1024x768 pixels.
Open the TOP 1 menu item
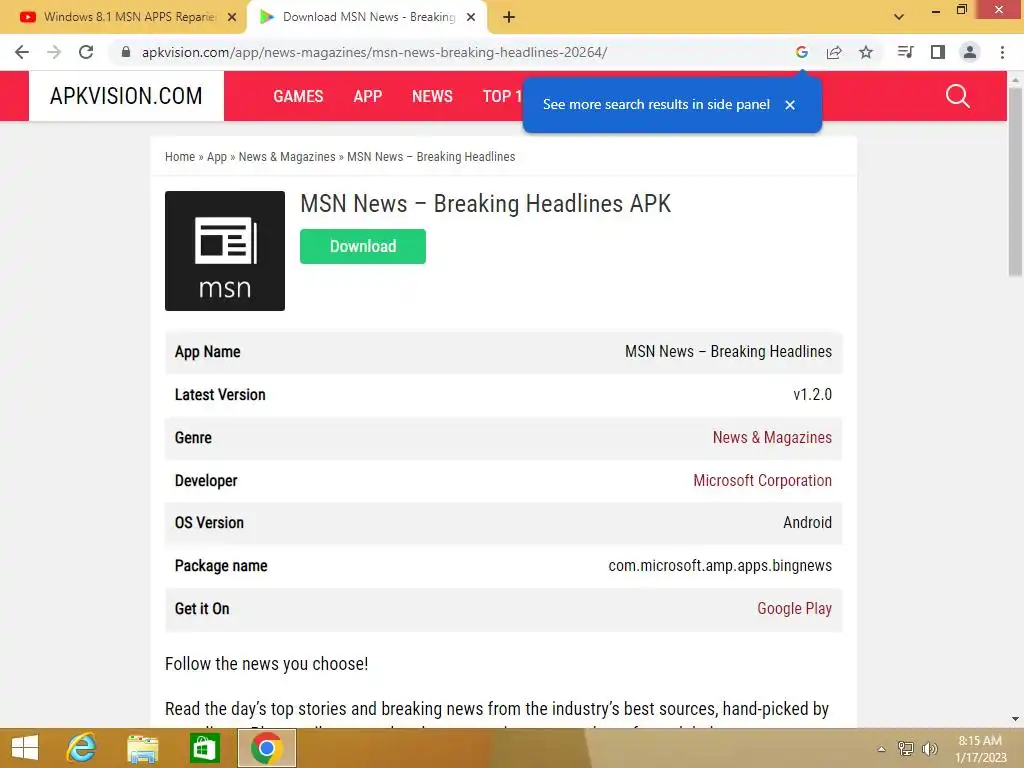pyautogui.click(x=502, y=97)
